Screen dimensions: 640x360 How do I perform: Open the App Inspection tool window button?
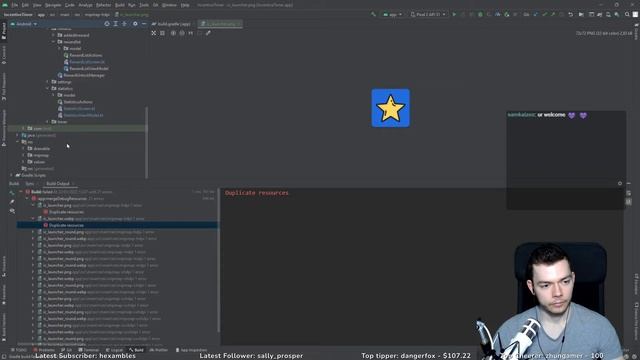(x=191, y=350)
